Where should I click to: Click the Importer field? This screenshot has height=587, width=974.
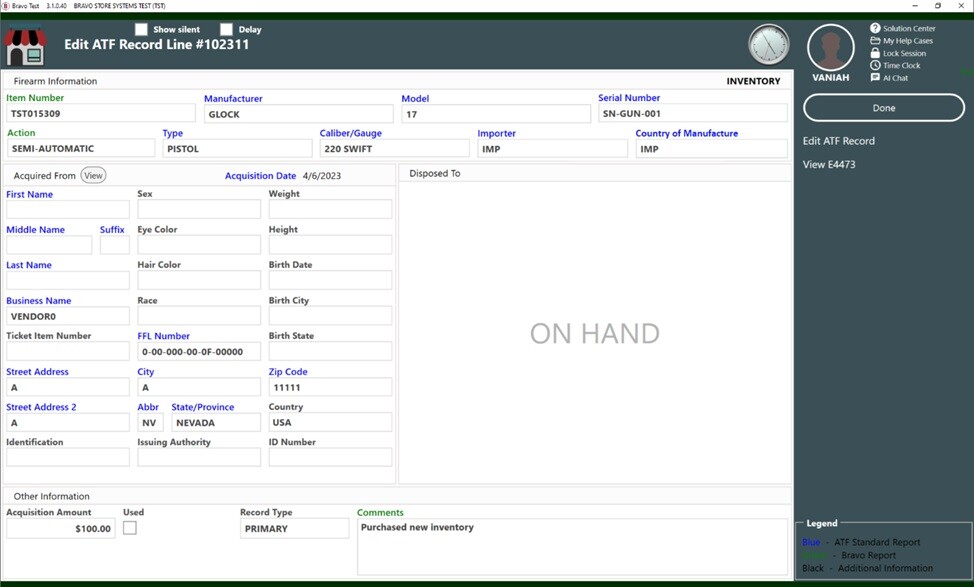tap(552, 149)
